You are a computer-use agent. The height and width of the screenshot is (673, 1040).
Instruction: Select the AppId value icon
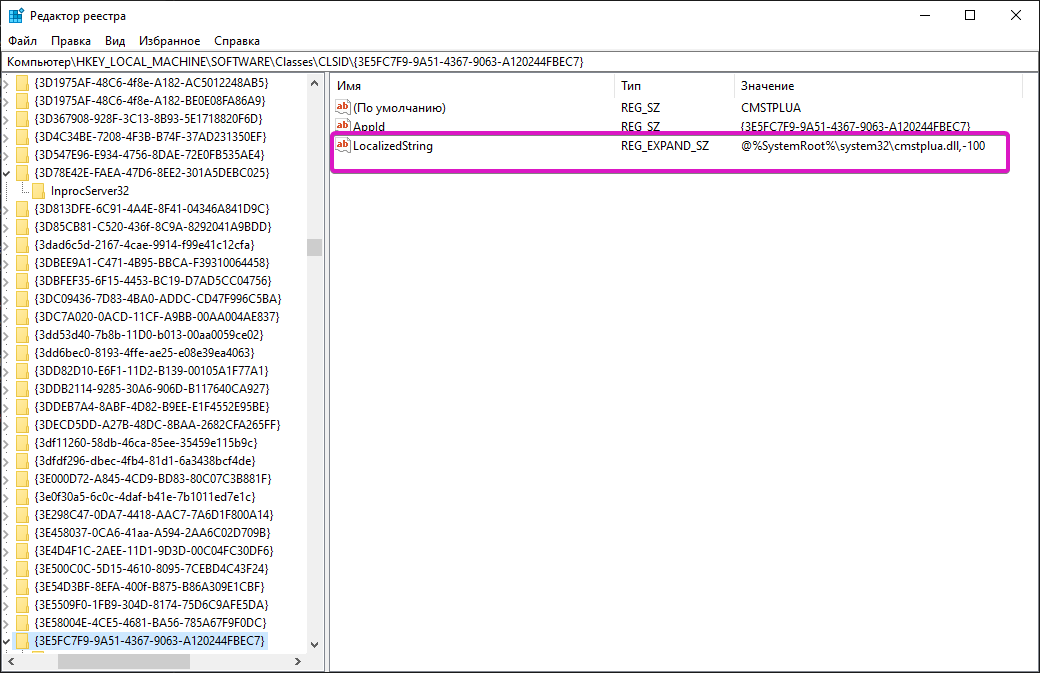point(343,125)
